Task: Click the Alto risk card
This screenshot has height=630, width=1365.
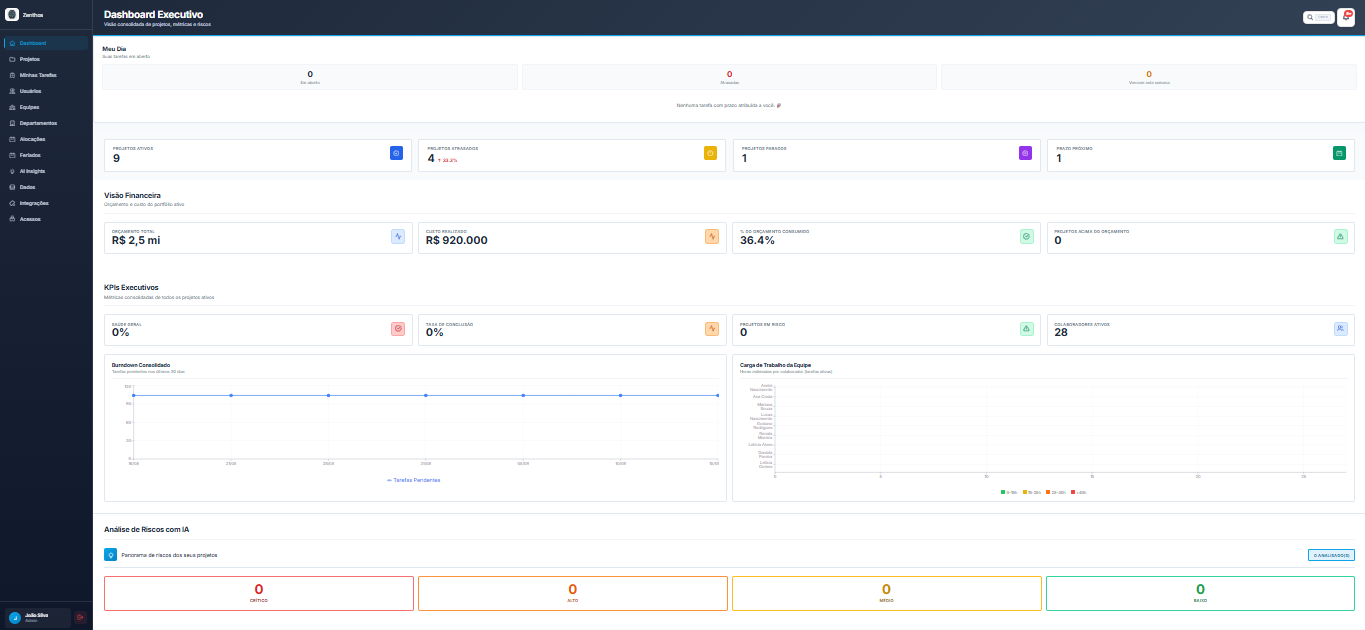Action: coord(573,593)
